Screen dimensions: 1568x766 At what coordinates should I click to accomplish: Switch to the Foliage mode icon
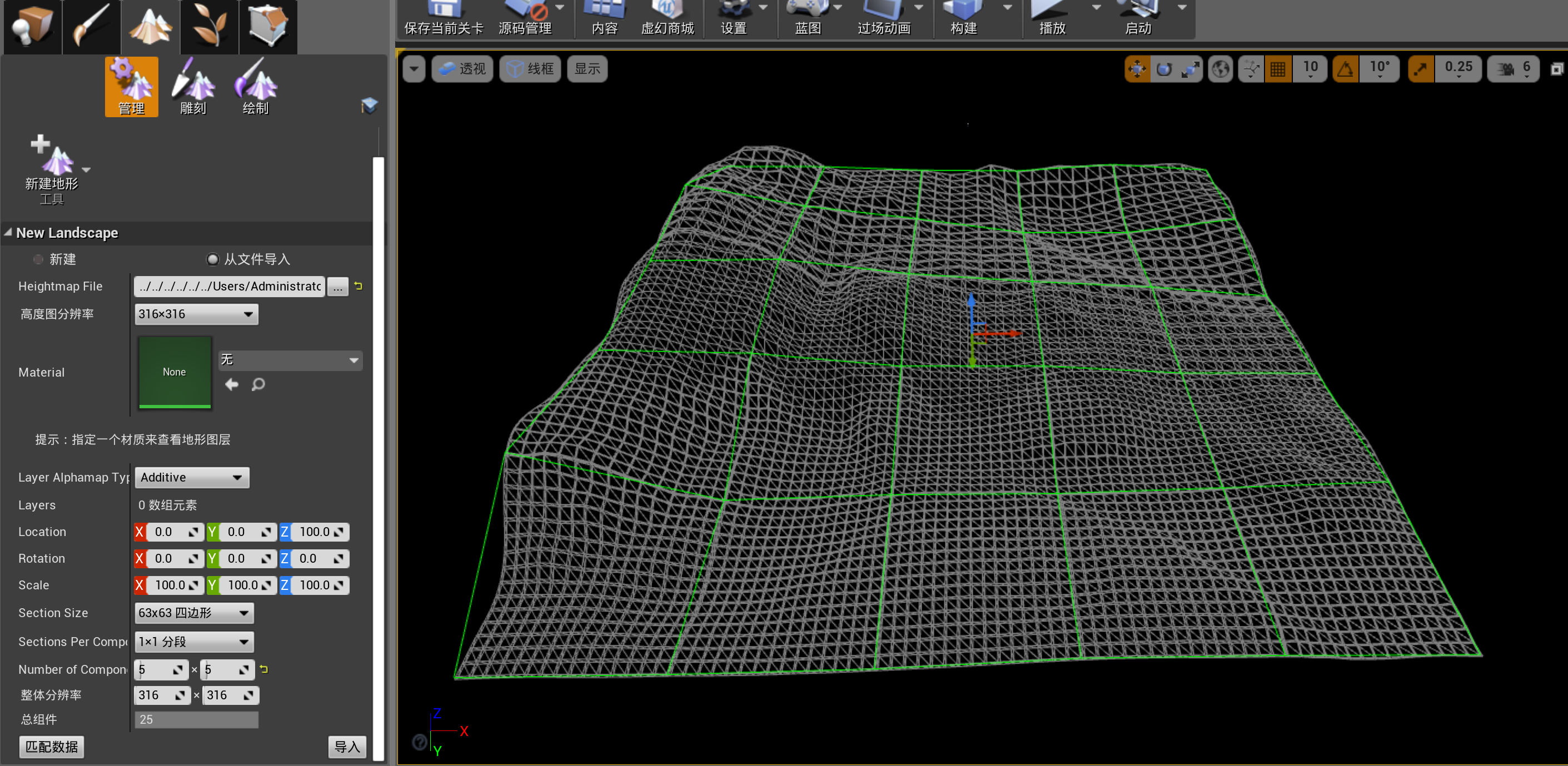coord(210,26)
